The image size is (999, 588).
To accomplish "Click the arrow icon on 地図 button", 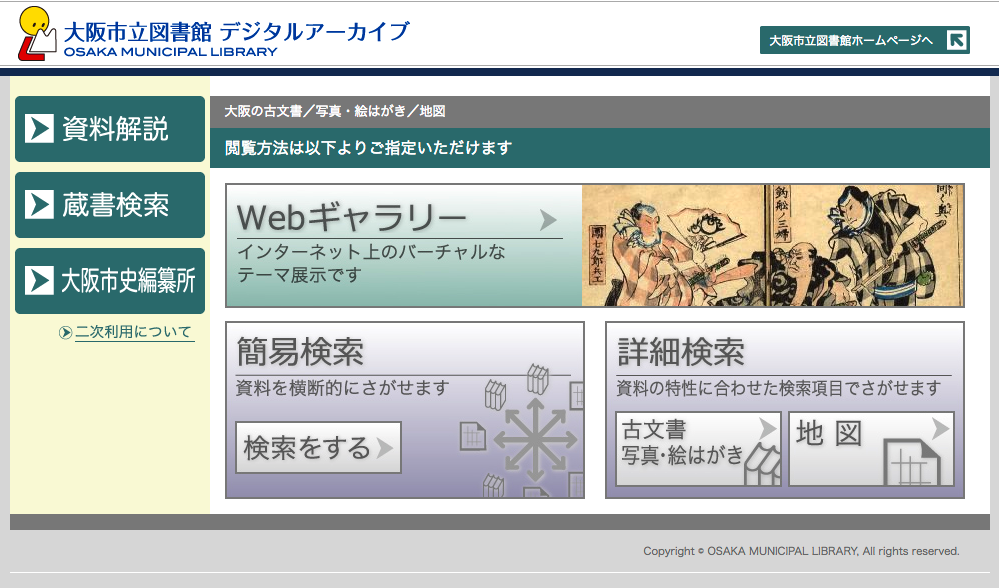I will tap(940, 428).
